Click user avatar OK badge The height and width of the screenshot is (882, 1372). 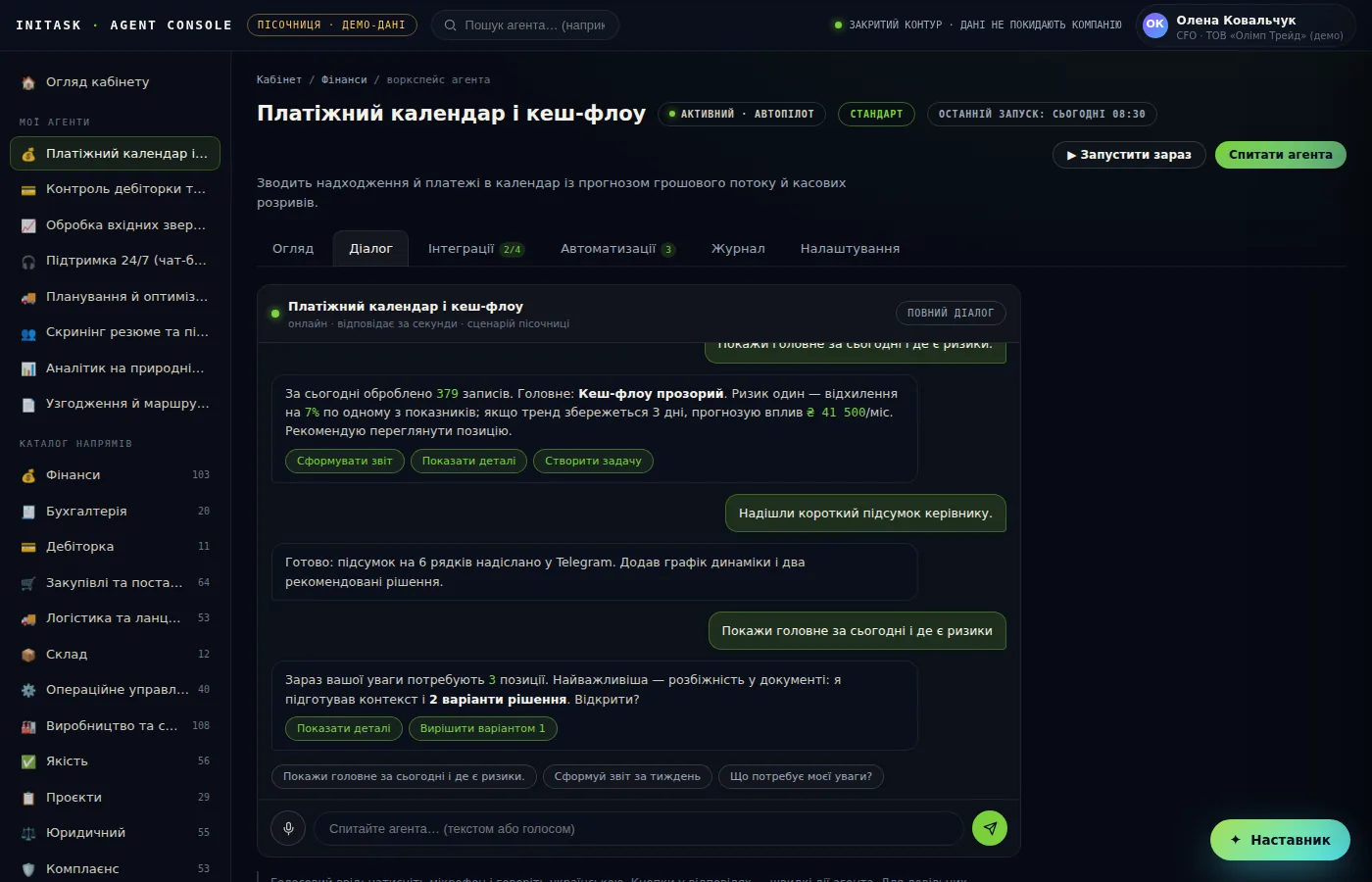(1155, 25)
